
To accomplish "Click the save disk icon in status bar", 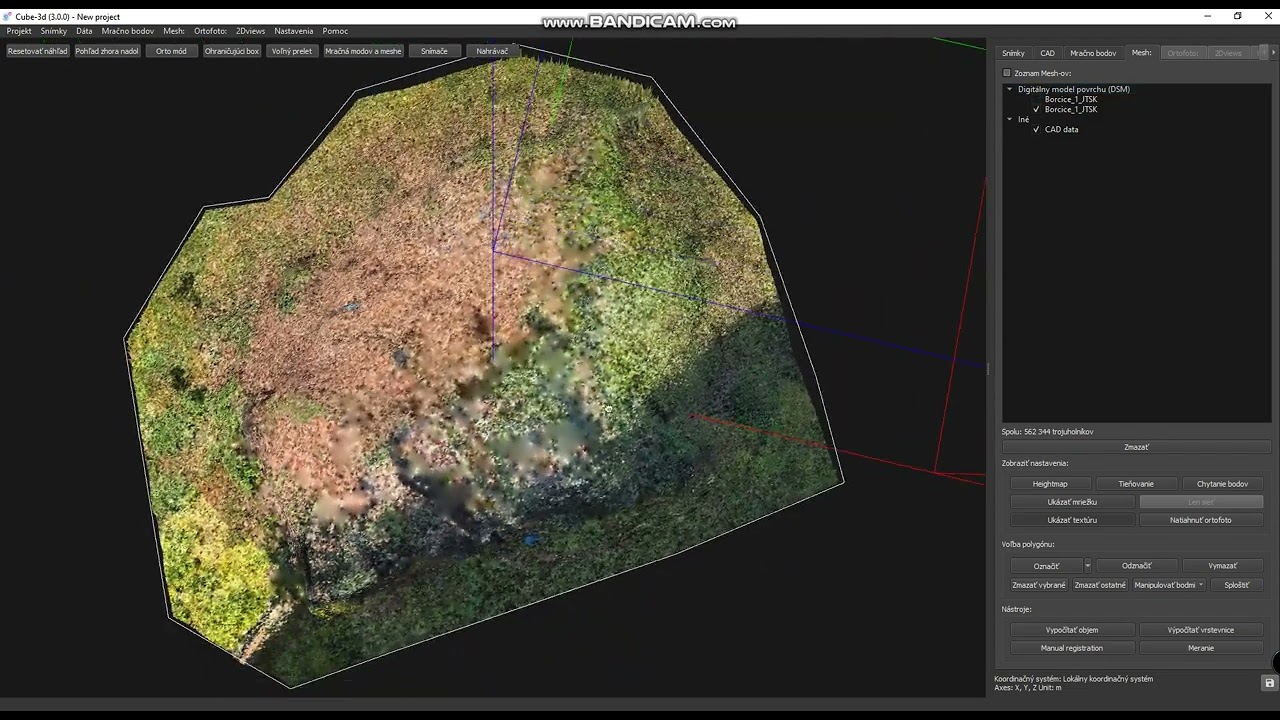I will pos(1269,682).
